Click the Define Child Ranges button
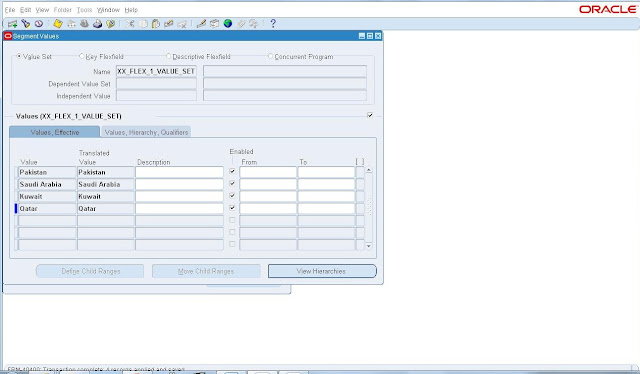Viewport: 640px width, 374px height. [x=90, y=271]
